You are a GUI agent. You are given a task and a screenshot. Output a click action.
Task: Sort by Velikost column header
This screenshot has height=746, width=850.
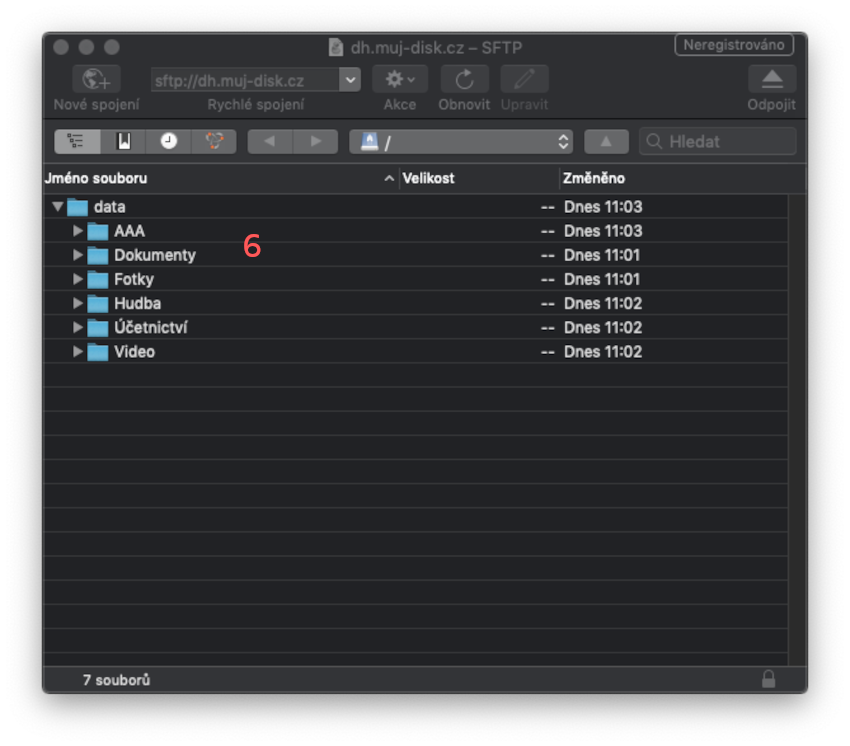[478, 178]
